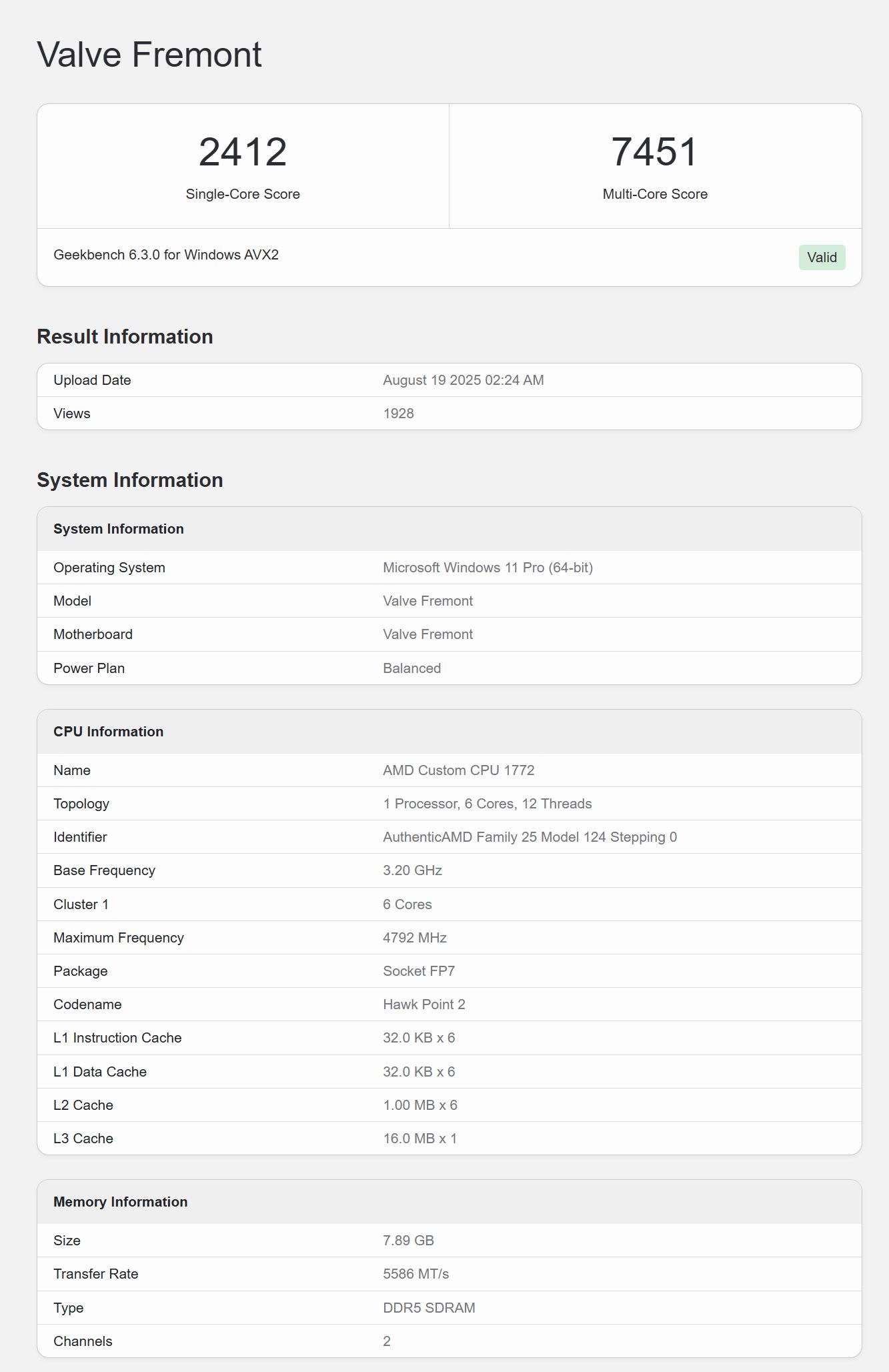Viewport: 889px width, 1372px height.
Task: Select the 6 Cores cluster value
Action: click(x=407, y=904)
